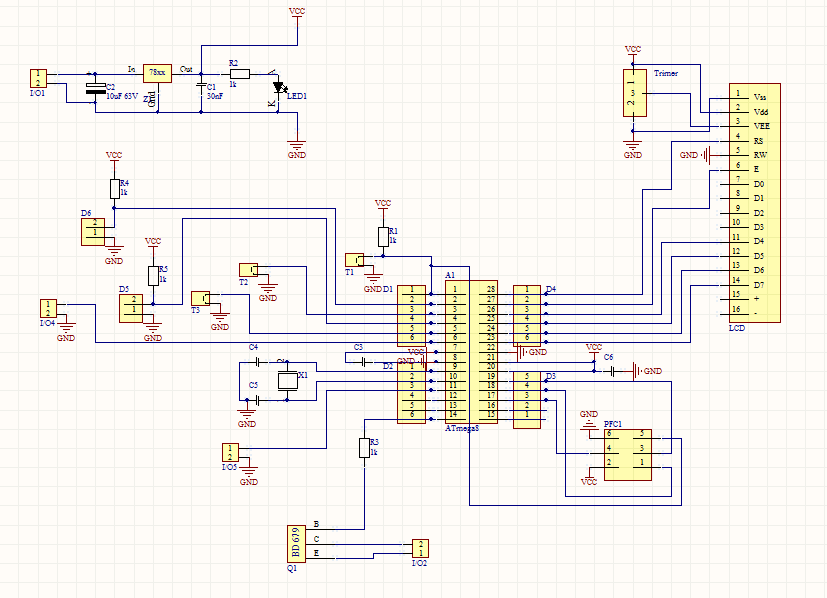Select the X1 crystal oscillator symbol
This screenshot has width=827, height=598.
point(287,381)
